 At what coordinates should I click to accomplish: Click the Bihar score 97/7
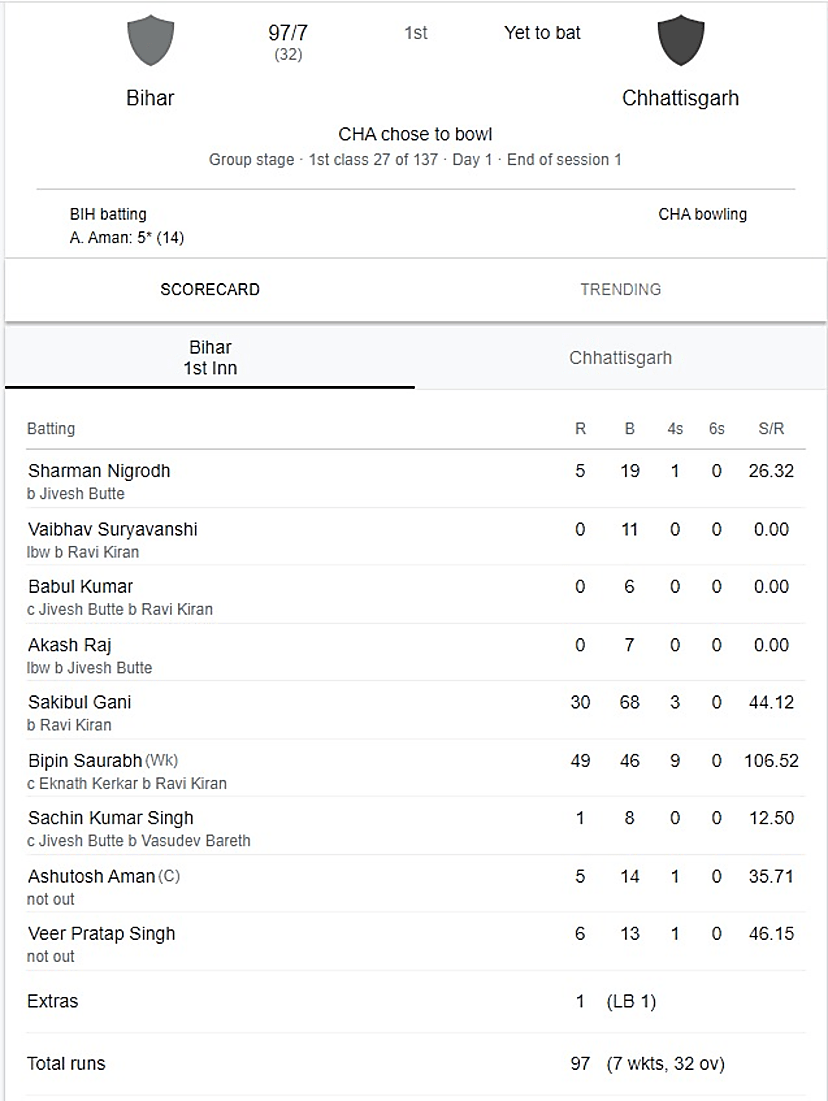coord(288,33)
